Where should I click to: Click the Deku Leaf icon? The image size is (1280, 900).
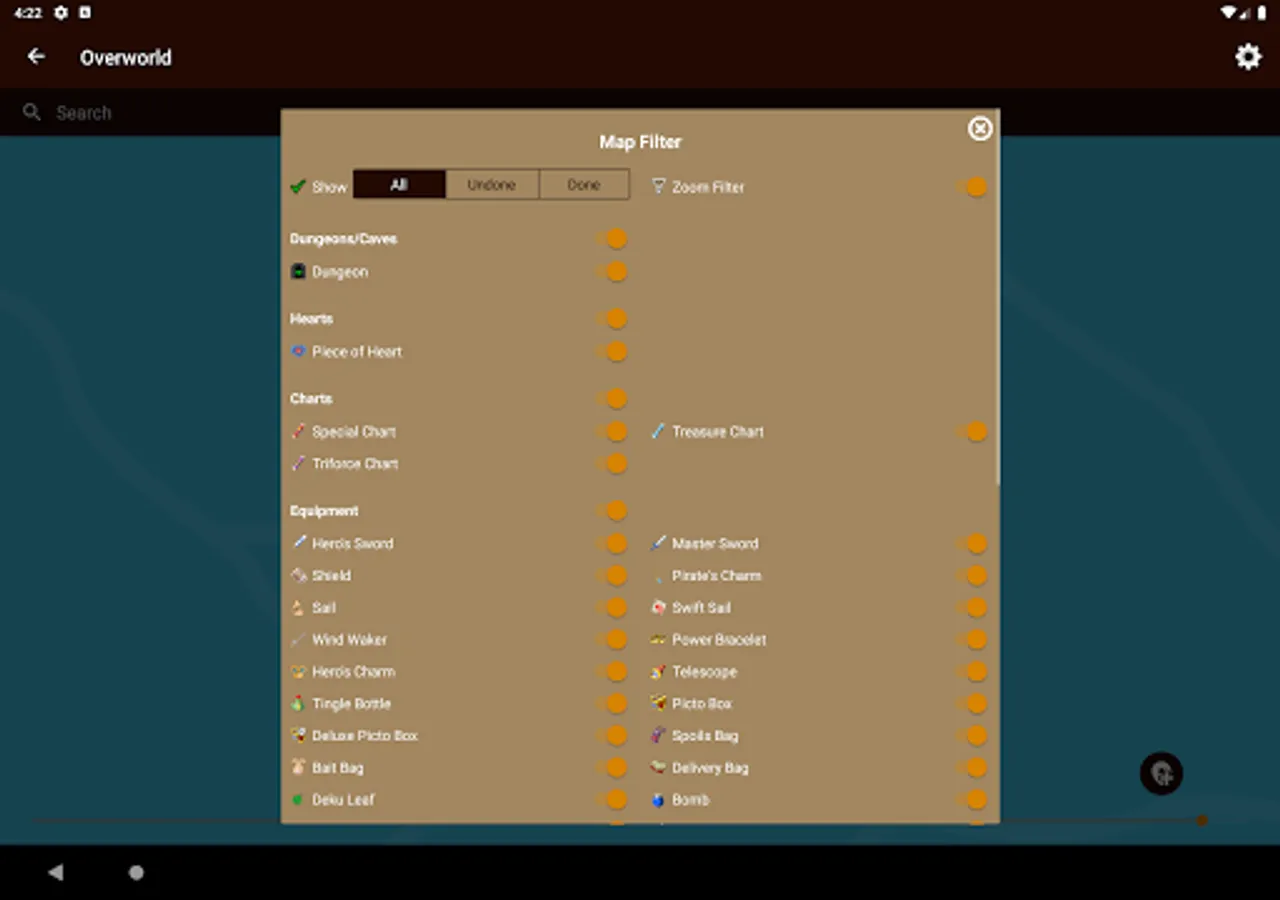pyautogui.click(x=298, y=799)
